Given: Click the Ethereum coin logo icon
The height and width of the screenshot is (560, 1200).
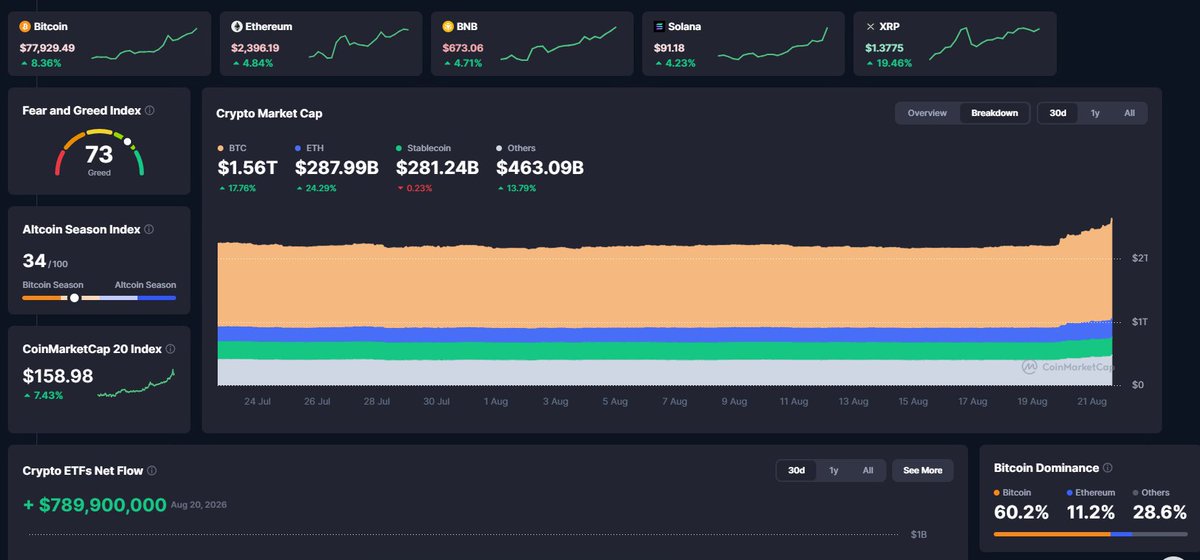Looking at the screenshot, I should click(237, 27).
